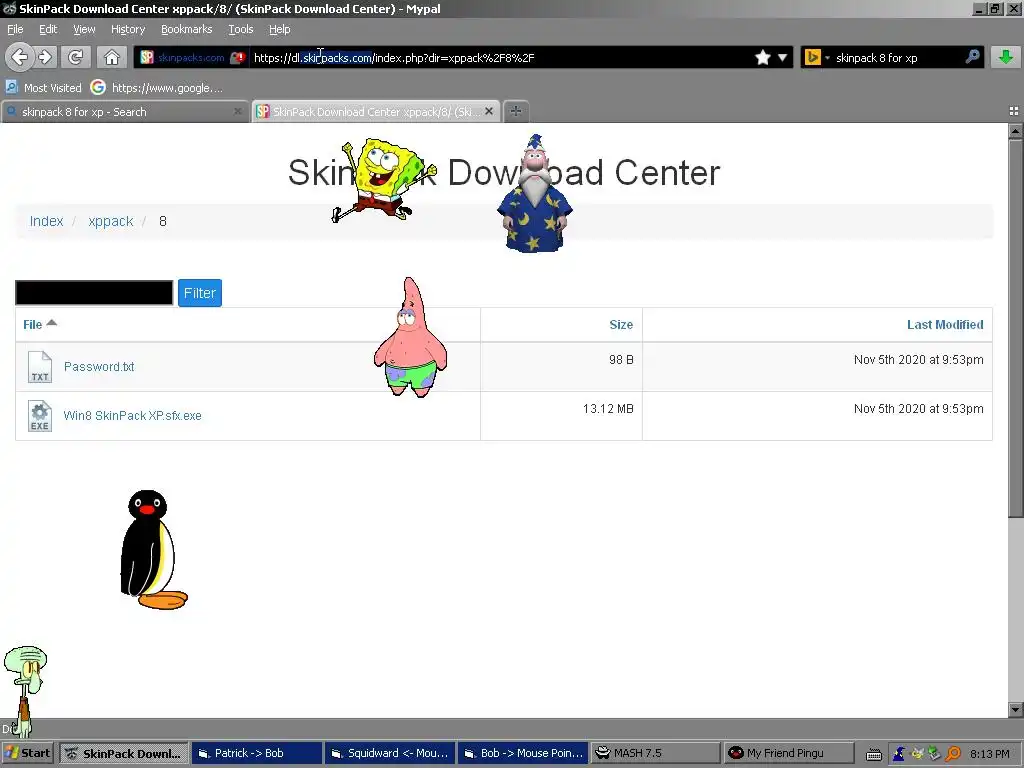Click the orange magnifier tray icon

click(x=953, y=754)
